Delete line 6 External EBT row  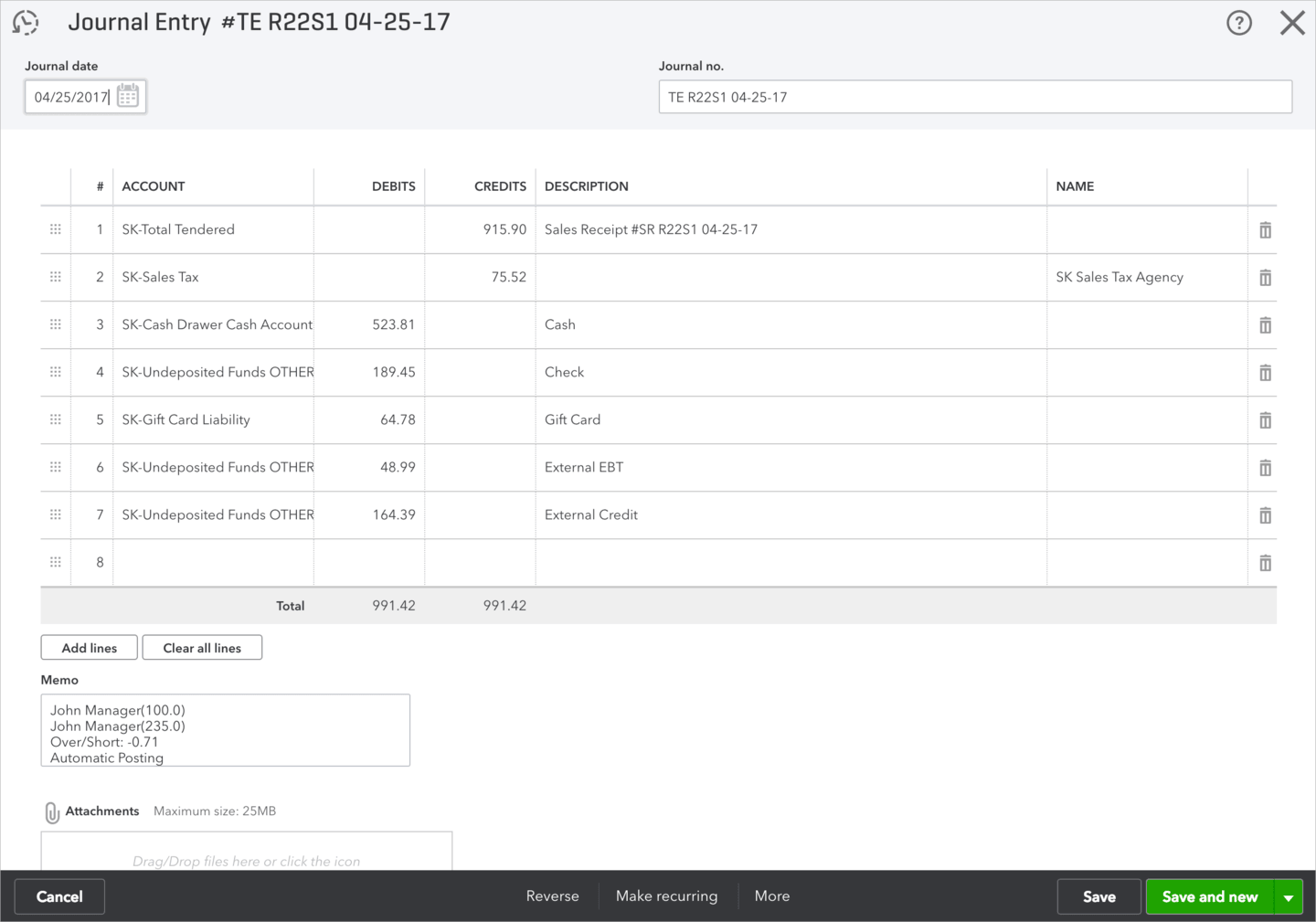[1265, 468]
